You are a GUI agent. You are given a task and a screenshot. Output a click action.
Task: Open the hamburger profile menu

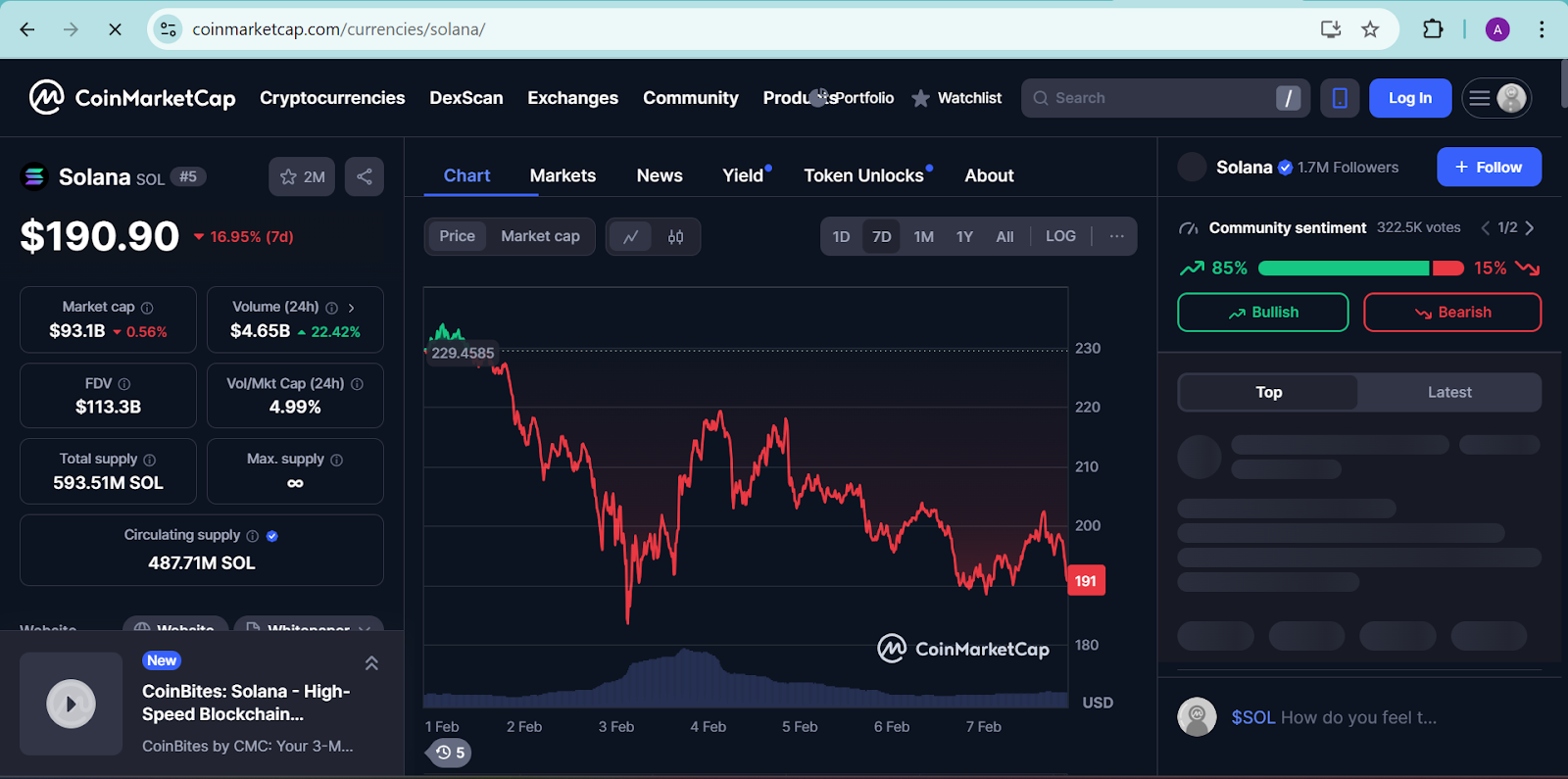[x=1495, y=98]
